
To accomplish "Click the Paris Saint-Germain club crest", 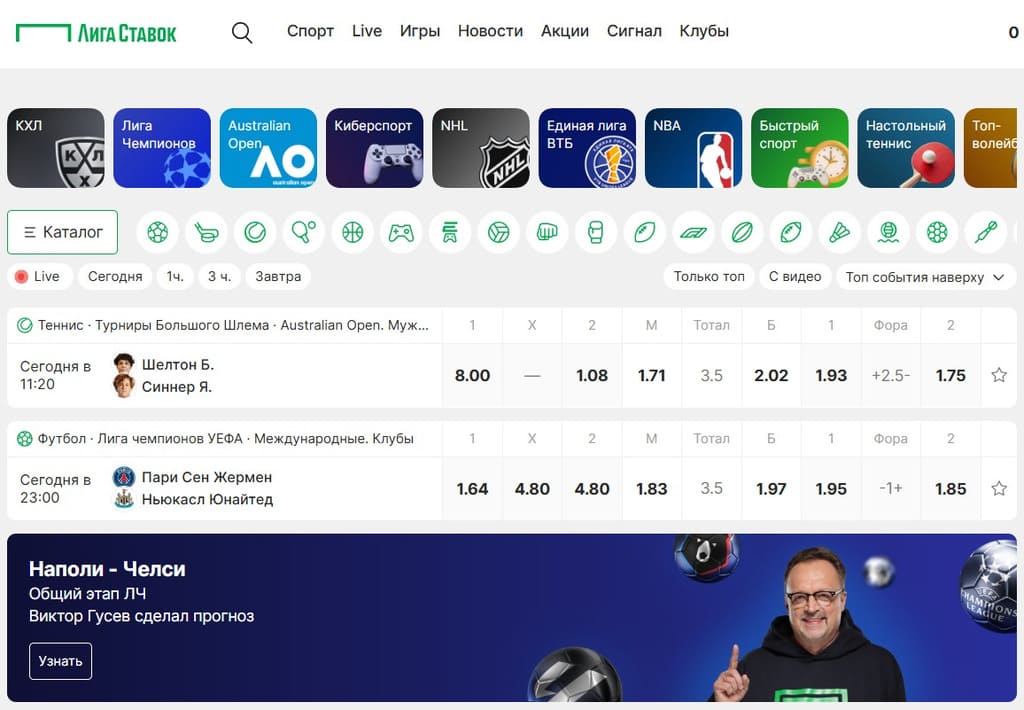I will tap(123, 477).
